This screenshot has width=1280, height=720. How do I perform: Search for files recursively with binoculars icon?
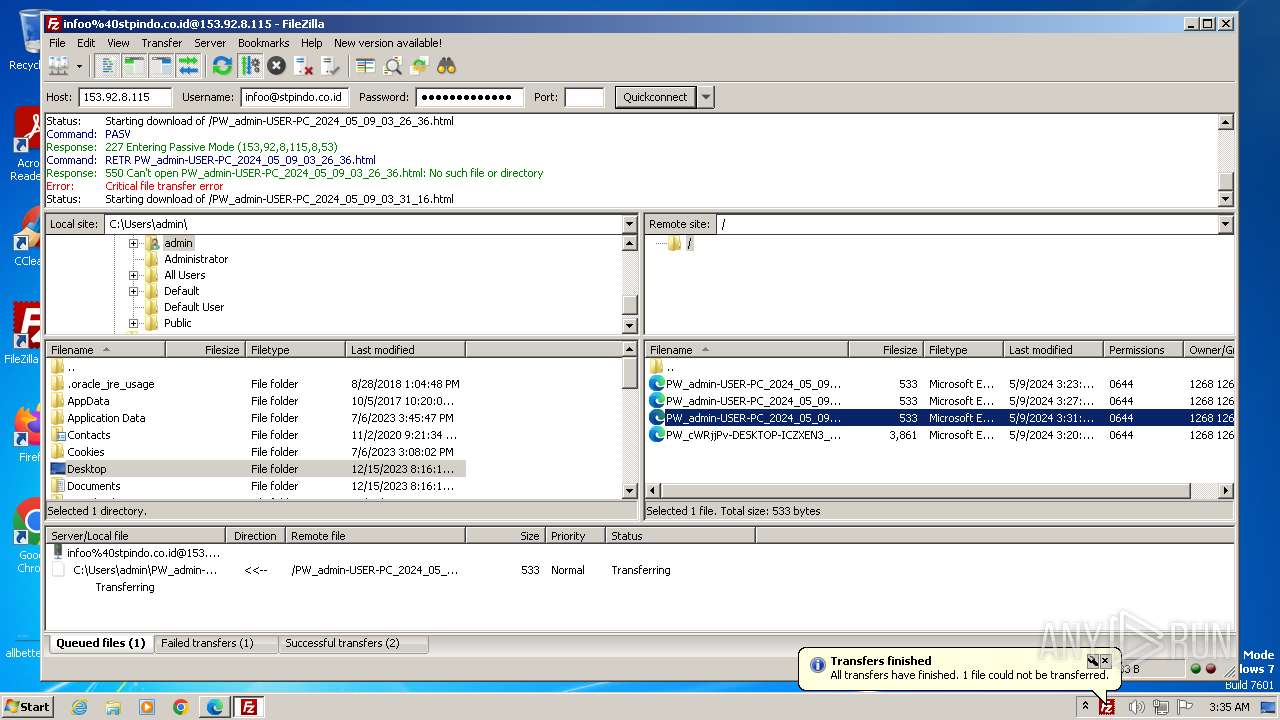446,66
